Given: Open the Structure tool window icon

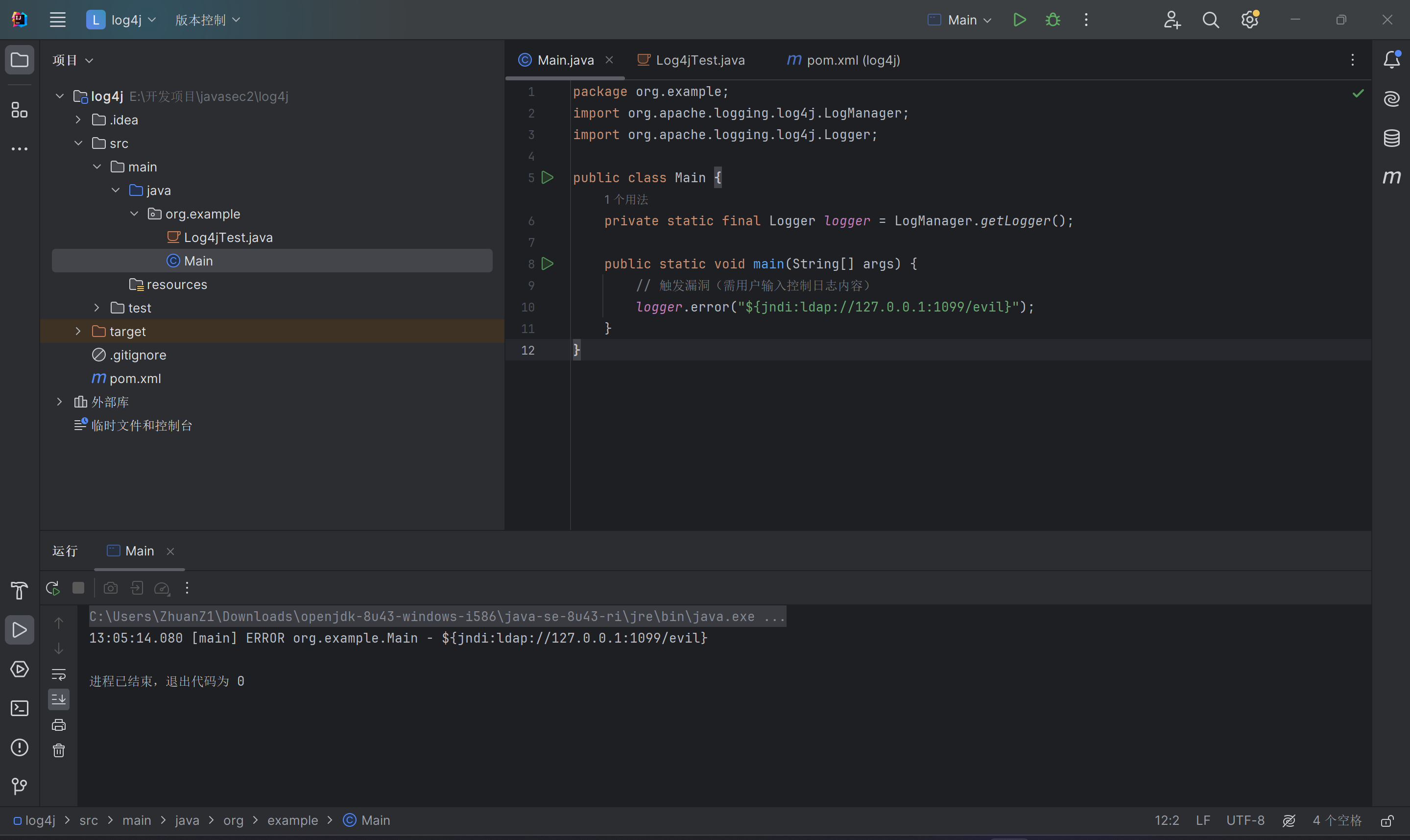Looking at the screenshot, I should coord(20,110).
